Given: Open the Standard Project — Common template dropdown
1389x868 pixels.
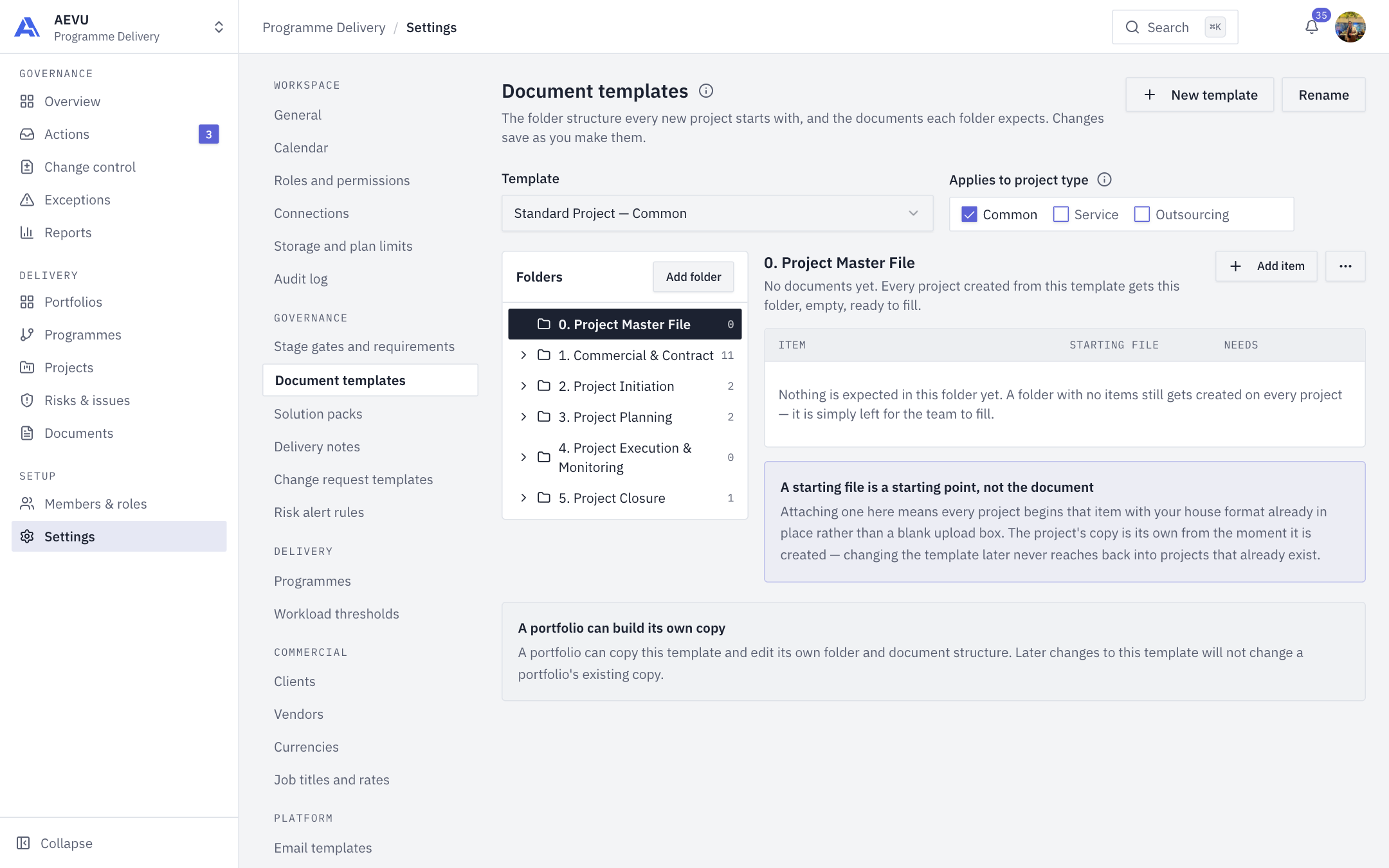Looking at the screenshot, I should tap(717, 213).
